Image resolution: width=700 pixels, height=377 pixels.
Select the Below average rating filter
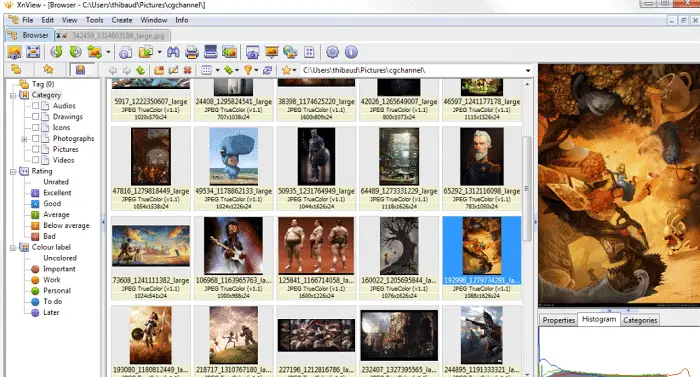coord(66,226)
